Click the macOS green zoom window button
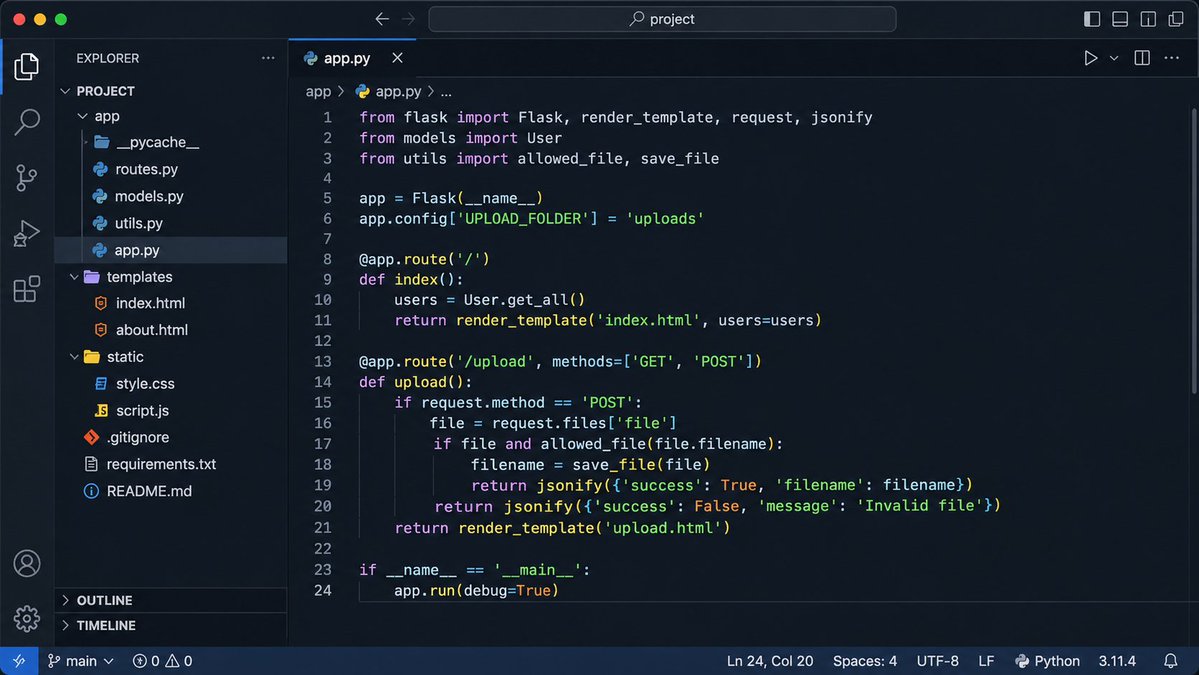Image resolution: width=1199 pixels, height=675 pixels. point(61,19)
